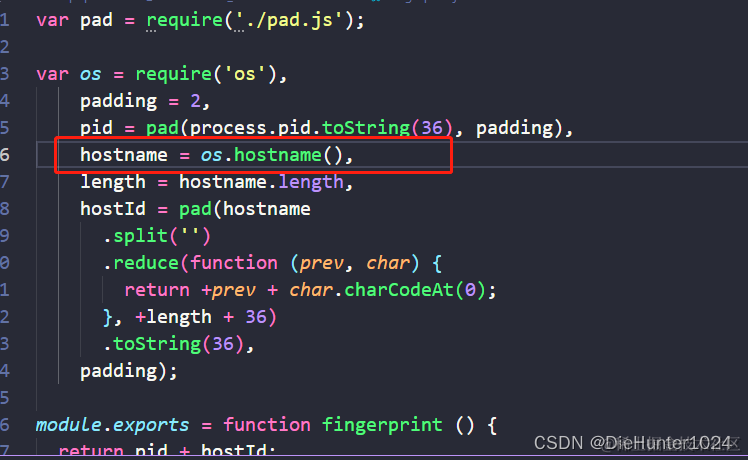This screenshot has width=748, height=460.
Task: Click the 'fingerprint' function name
Action: [x=382, y=425]
